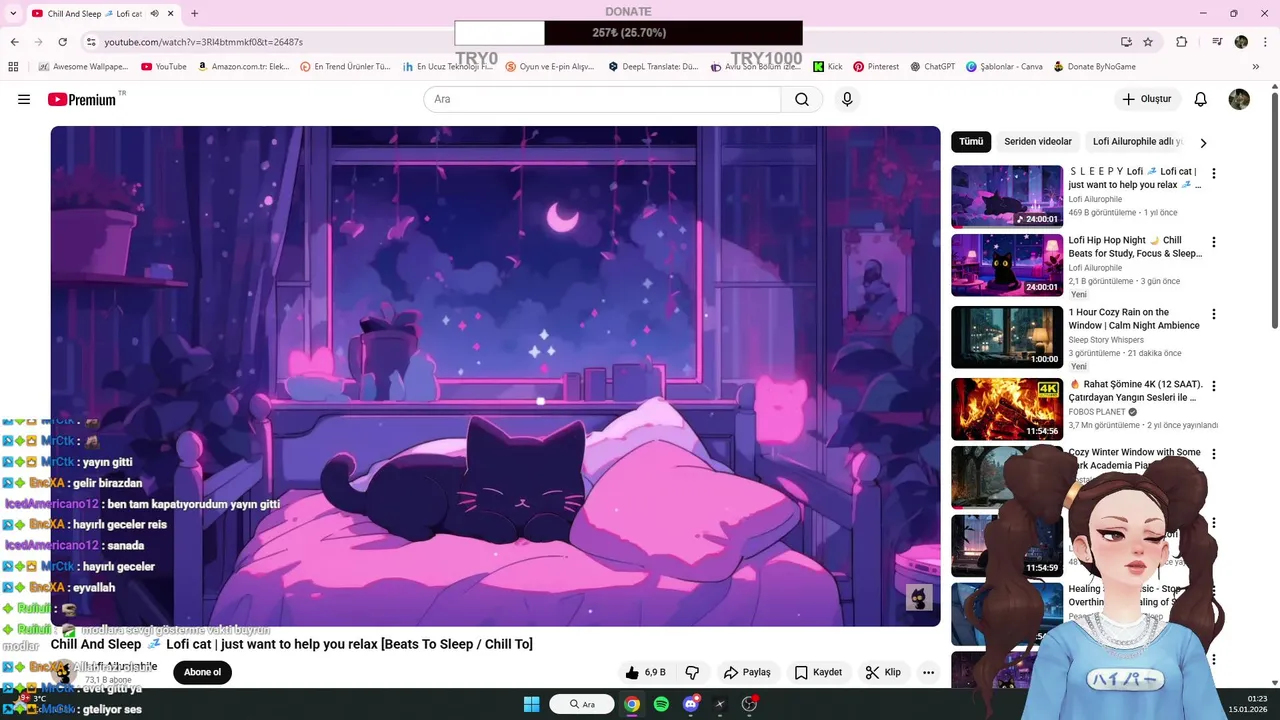Open options for SLEEPY Lofi video
The height and width of the screenshot is (720, 1280).
click(1214, 173)
